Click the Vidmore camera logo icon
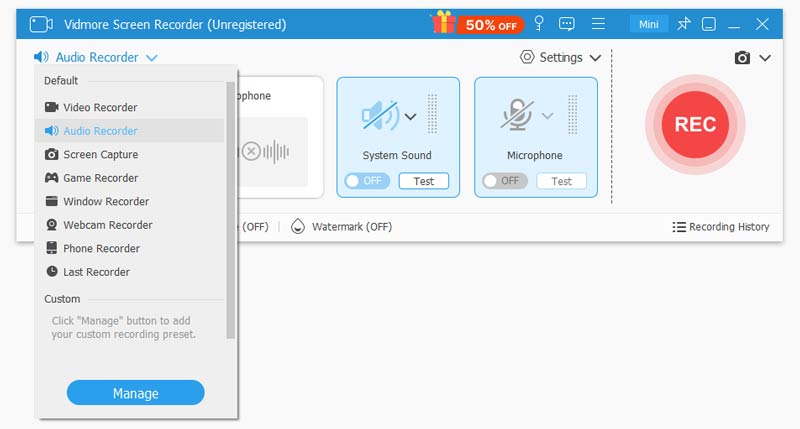This screenshot has width=800, height=429. click(41, 24)
